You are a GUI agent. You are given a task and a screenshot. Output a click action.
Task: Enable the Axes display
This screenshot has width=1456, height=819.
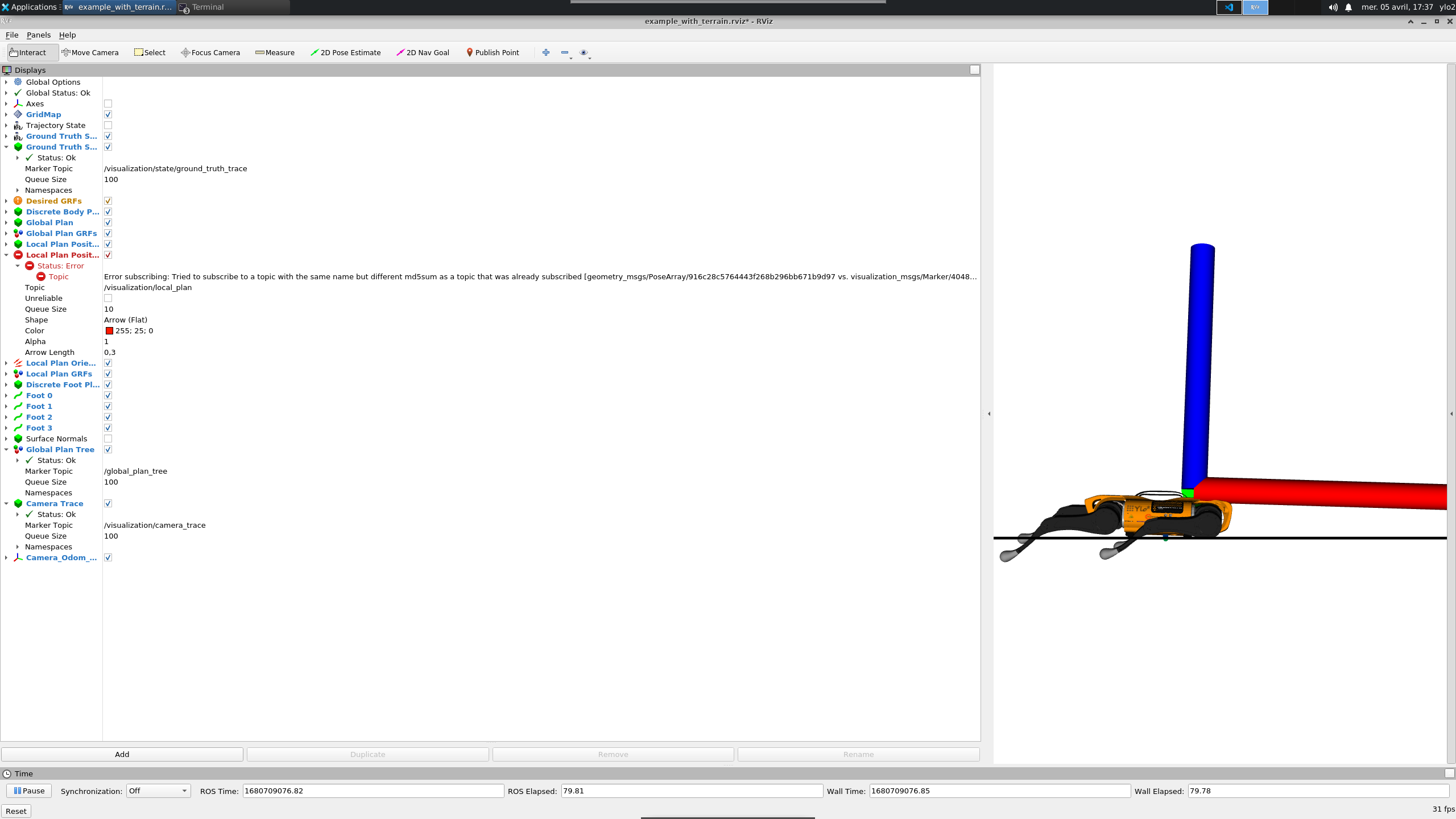click(x=108, y=104)
